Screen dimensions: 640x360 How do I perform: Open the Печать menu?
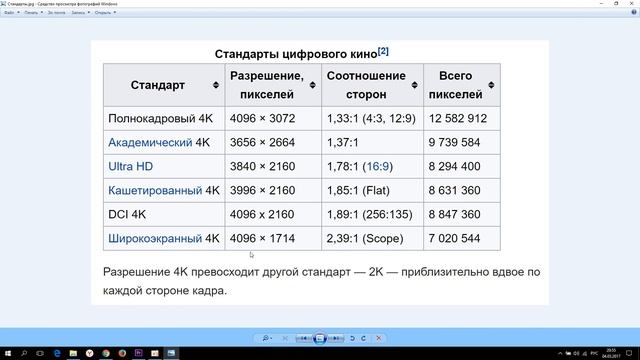click(x=33, y=13)
